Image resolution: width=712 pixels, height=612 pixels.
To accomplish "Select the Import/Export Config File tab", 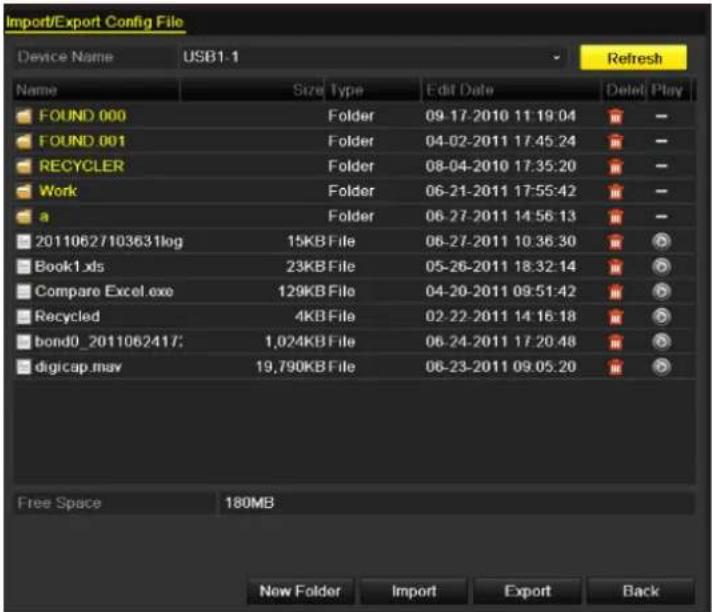I will tap(95, 22).
